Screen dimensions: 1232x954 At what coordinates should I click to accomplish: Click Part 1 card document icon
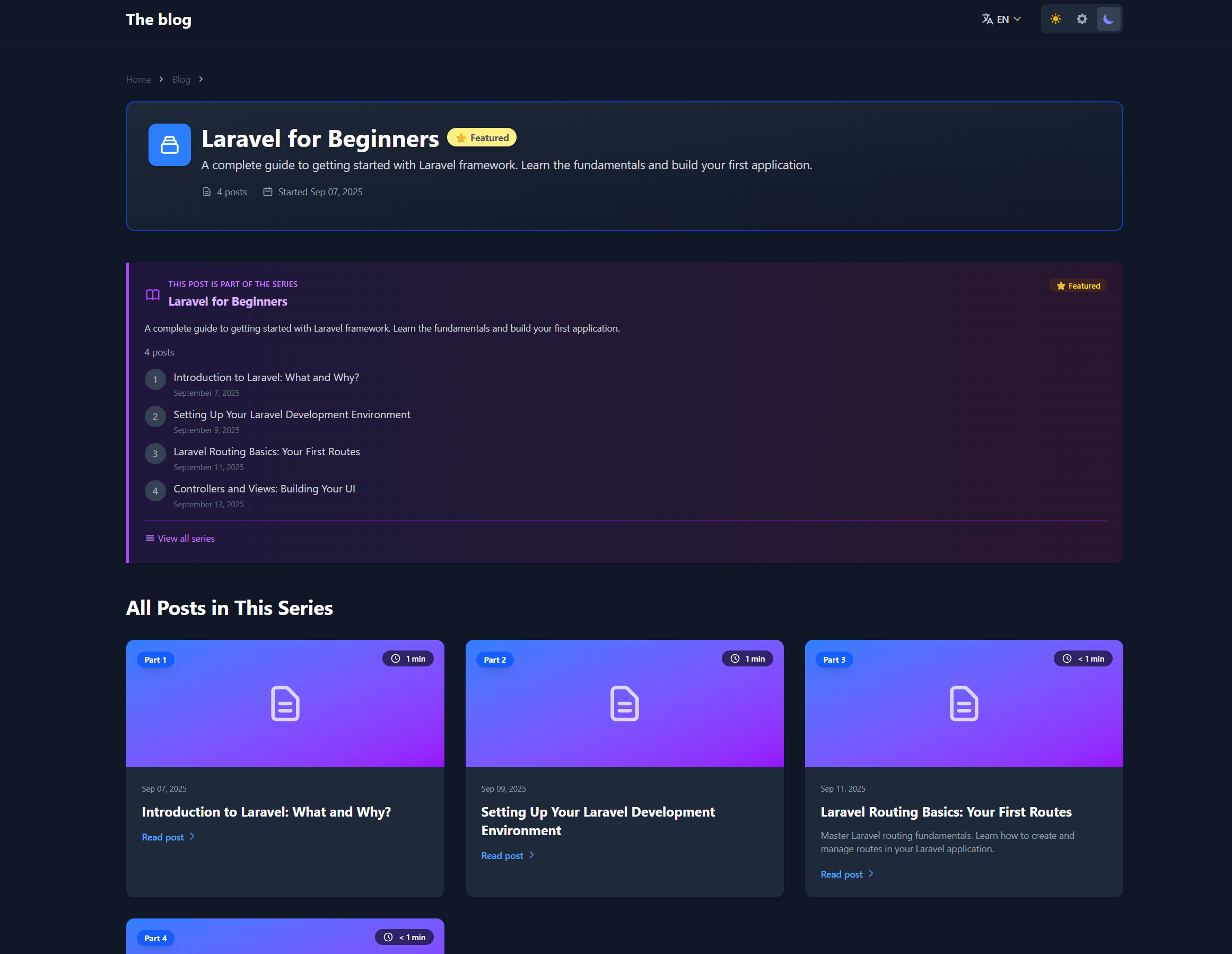tap(285, 704)
